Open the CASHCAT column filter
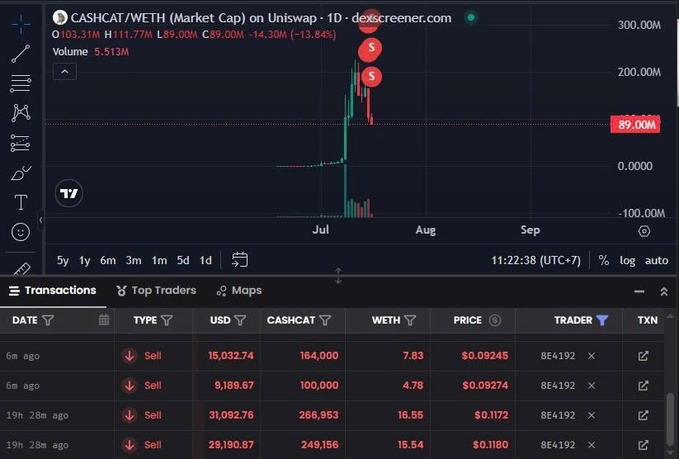 point(325,320)
